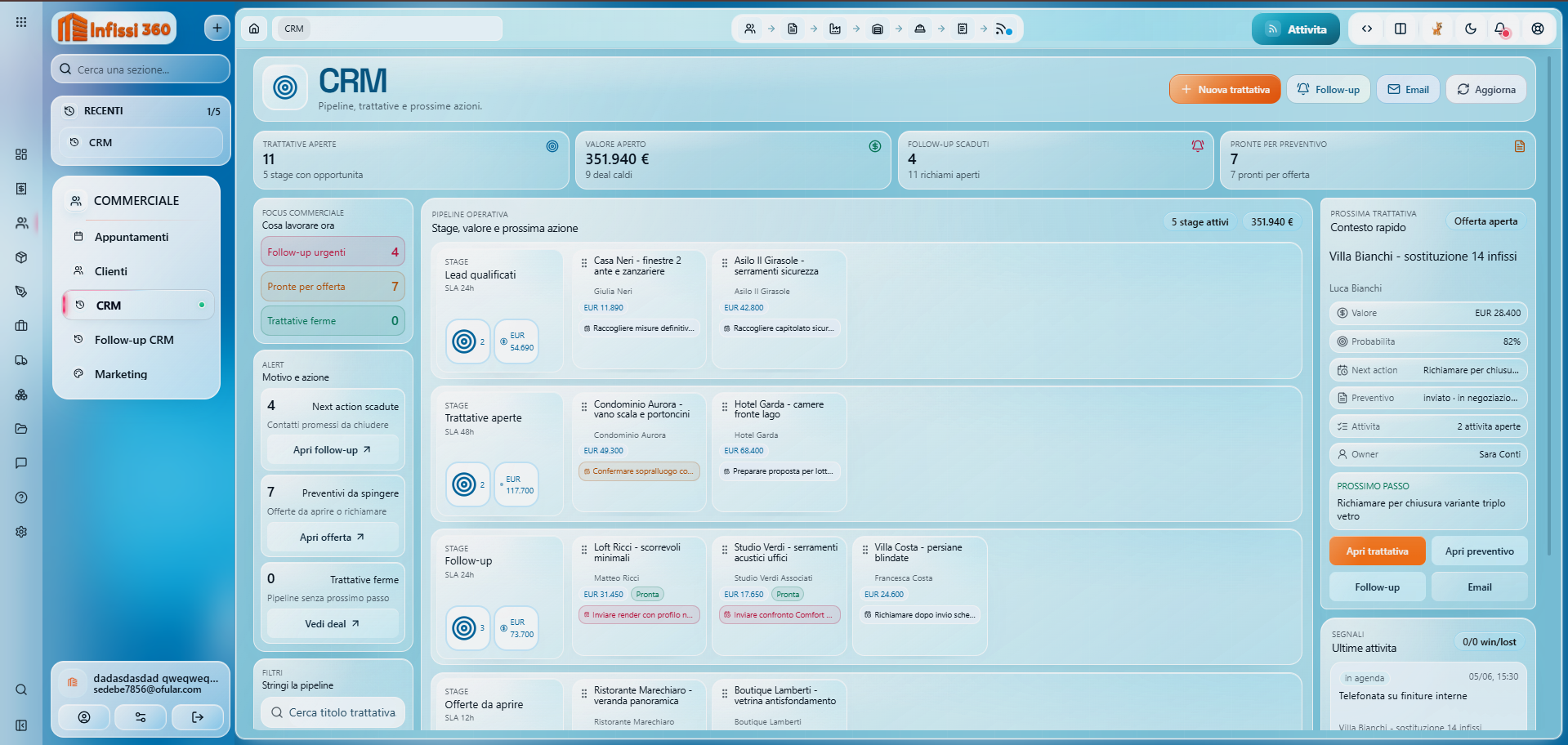
Task: Toggle the Pronte per offerta filter
Action: 333,287
